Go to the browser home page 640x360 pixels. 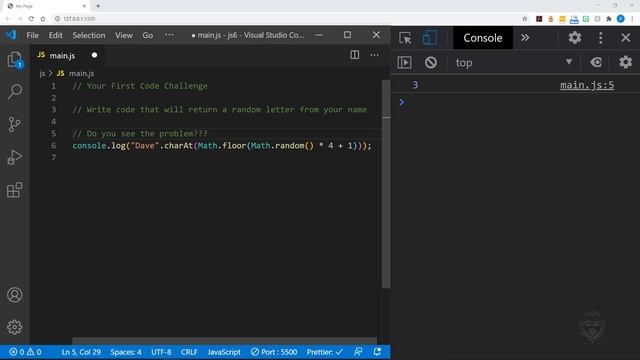tap(43, 19)
